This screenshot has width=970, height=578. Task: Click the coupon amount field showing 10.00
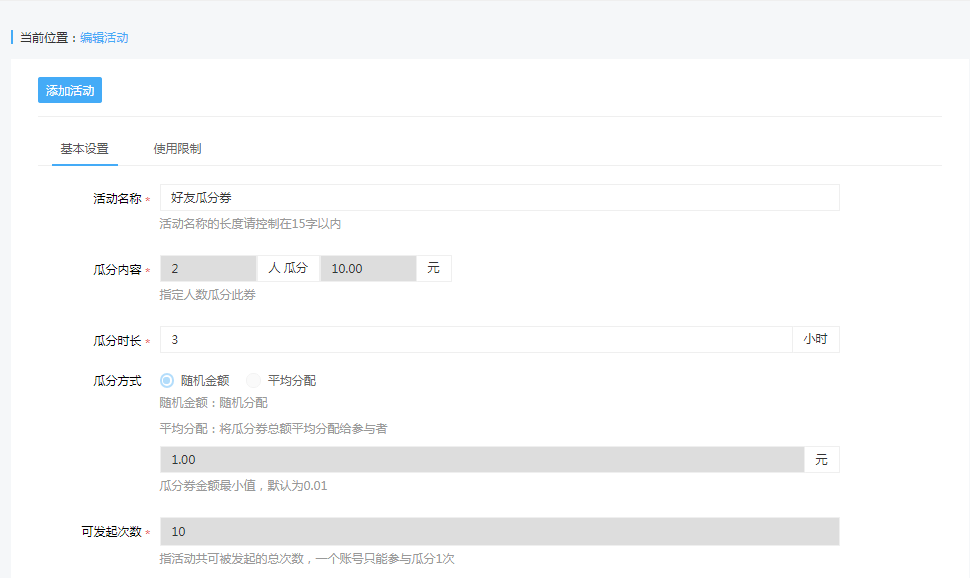pos(368,269)
